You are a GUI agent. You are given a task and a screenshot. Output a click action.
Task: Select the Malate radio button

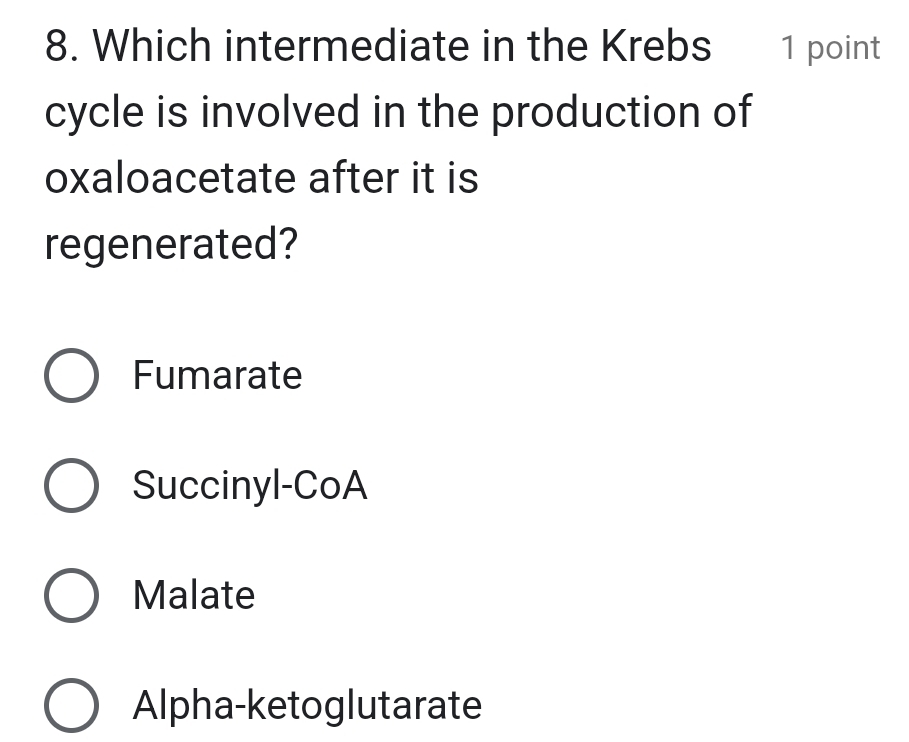pyautogui.click(x=71, y=596)
